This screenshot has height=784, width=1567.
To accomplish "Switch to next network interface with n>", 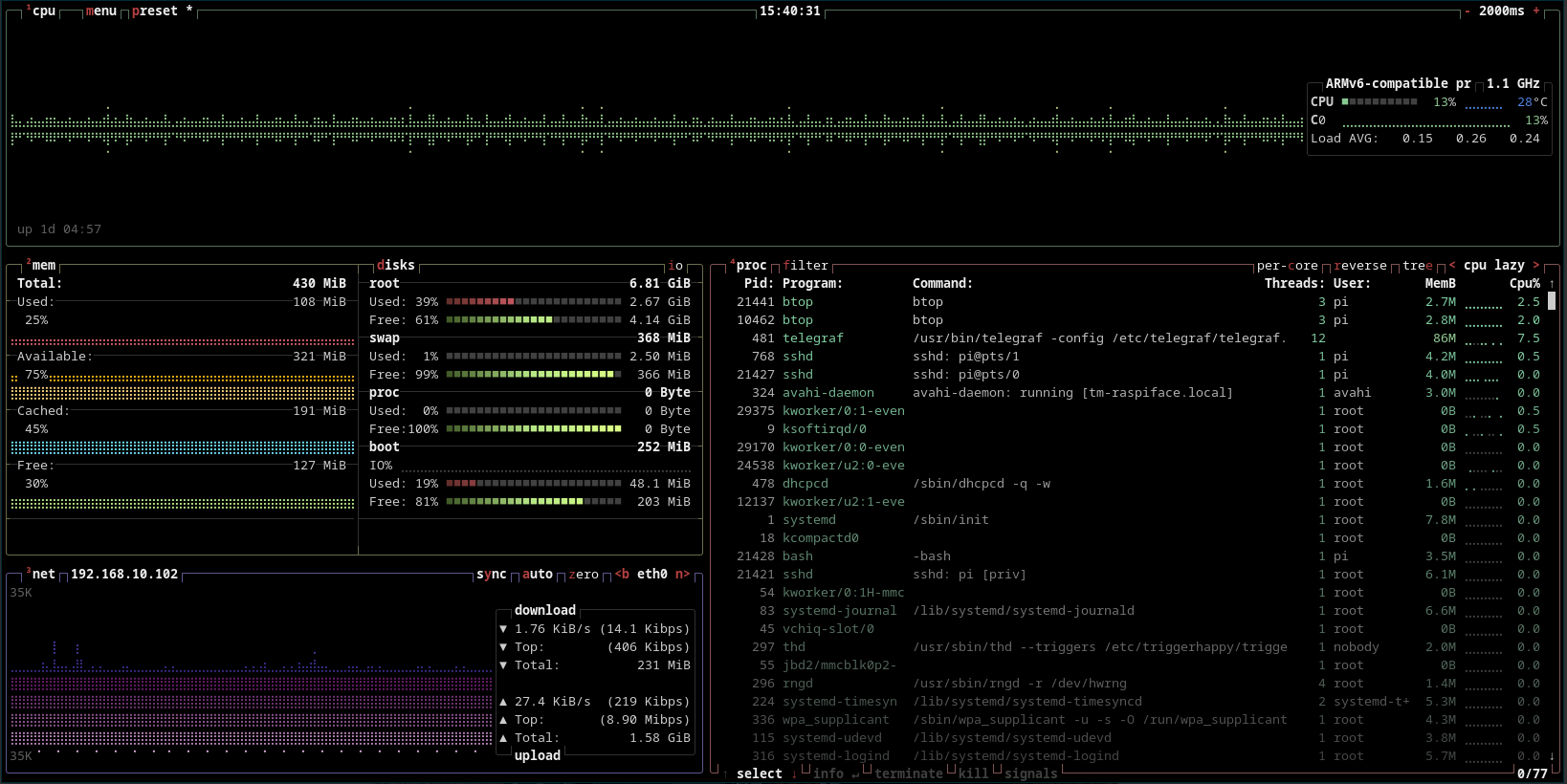I will pyautogui.click(x=682, y=575).
